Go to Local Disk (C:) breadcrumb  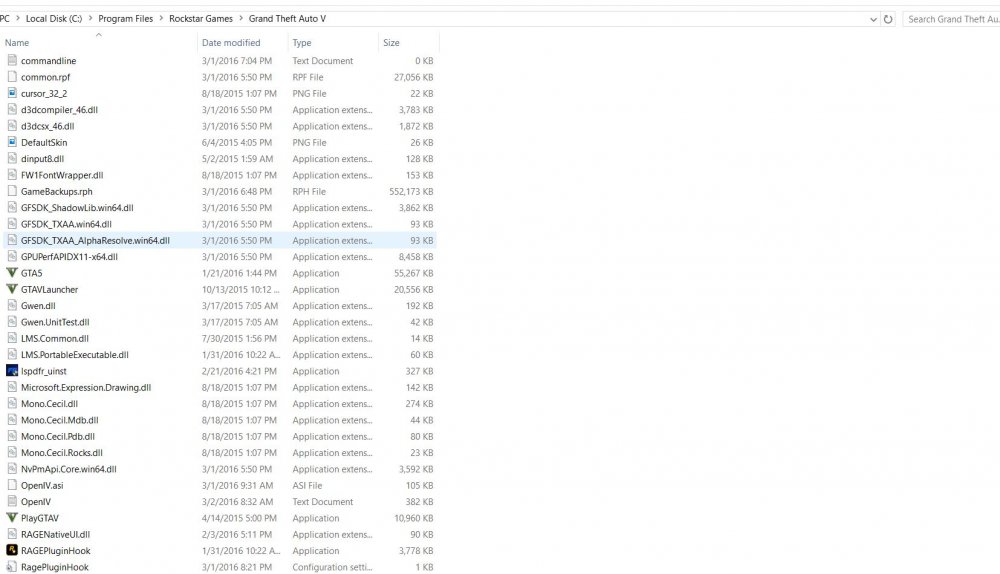[x=54, y=19]
